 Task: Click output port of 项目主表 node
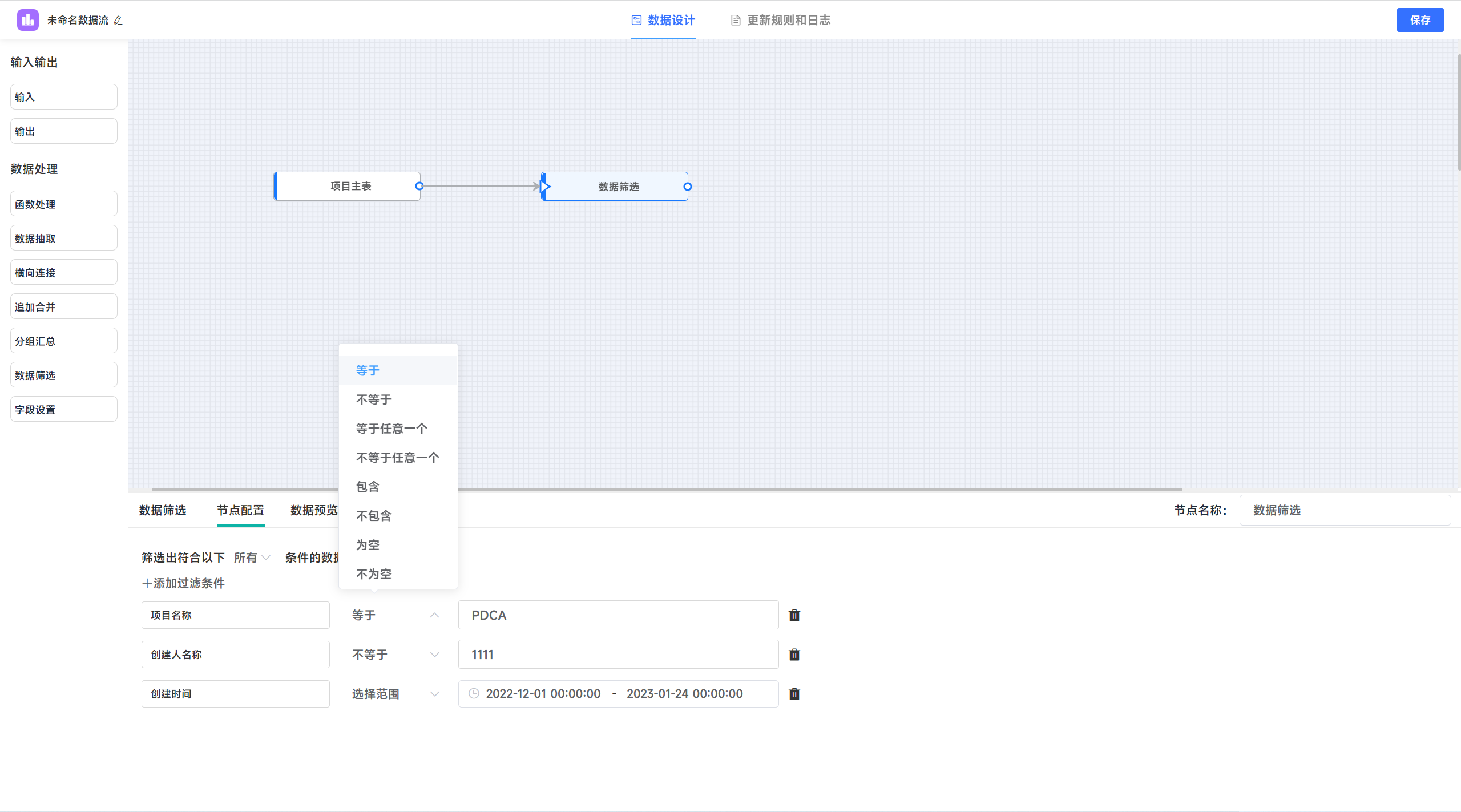419,186
